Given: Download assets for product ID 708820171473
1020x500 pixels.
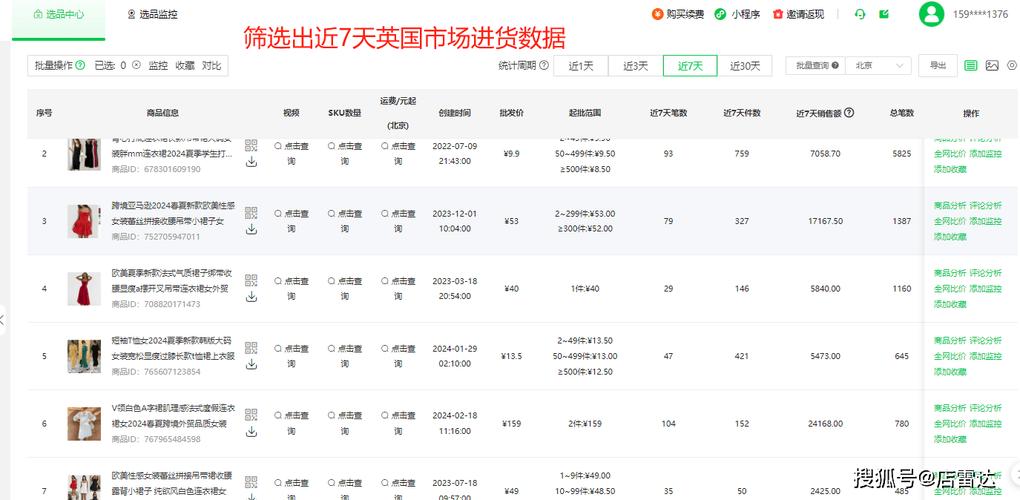Looking at the screenshot, I should click(251, 297).
